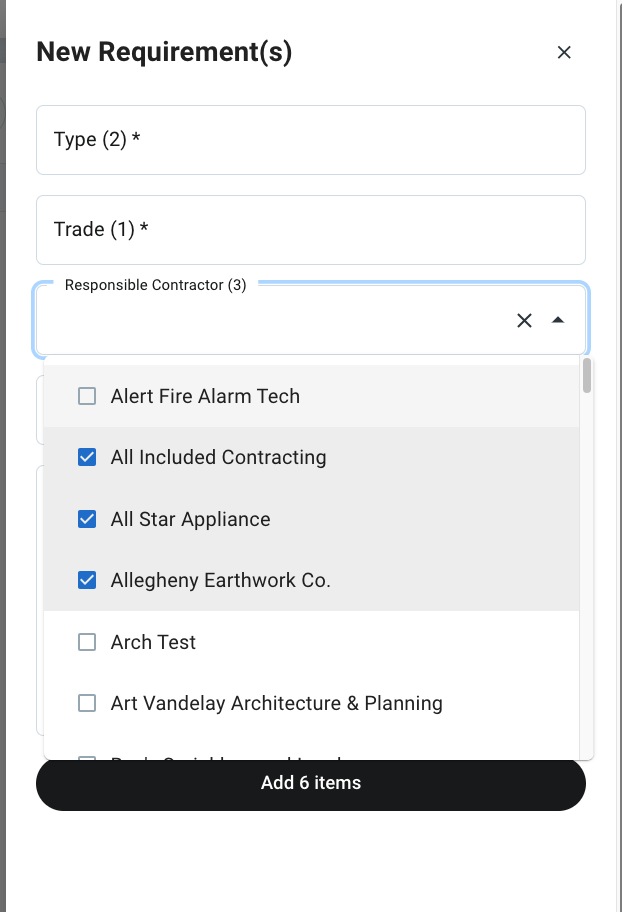
Task: Select the Art Vandelay list row
Action: [x=275, y=703]
